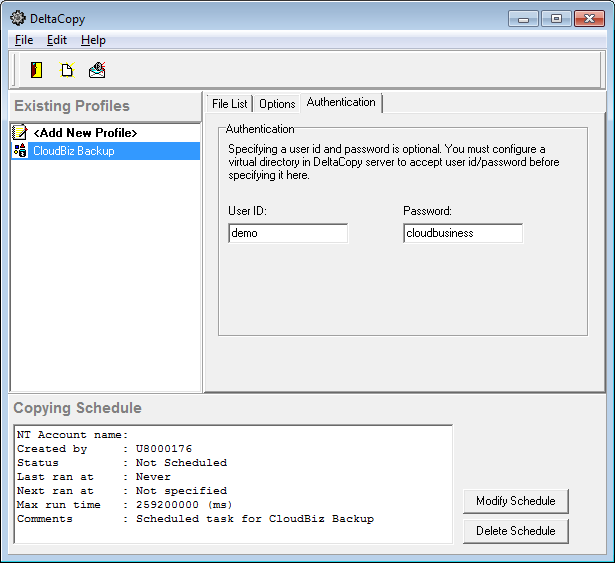Switch to the File List tab

229,104
